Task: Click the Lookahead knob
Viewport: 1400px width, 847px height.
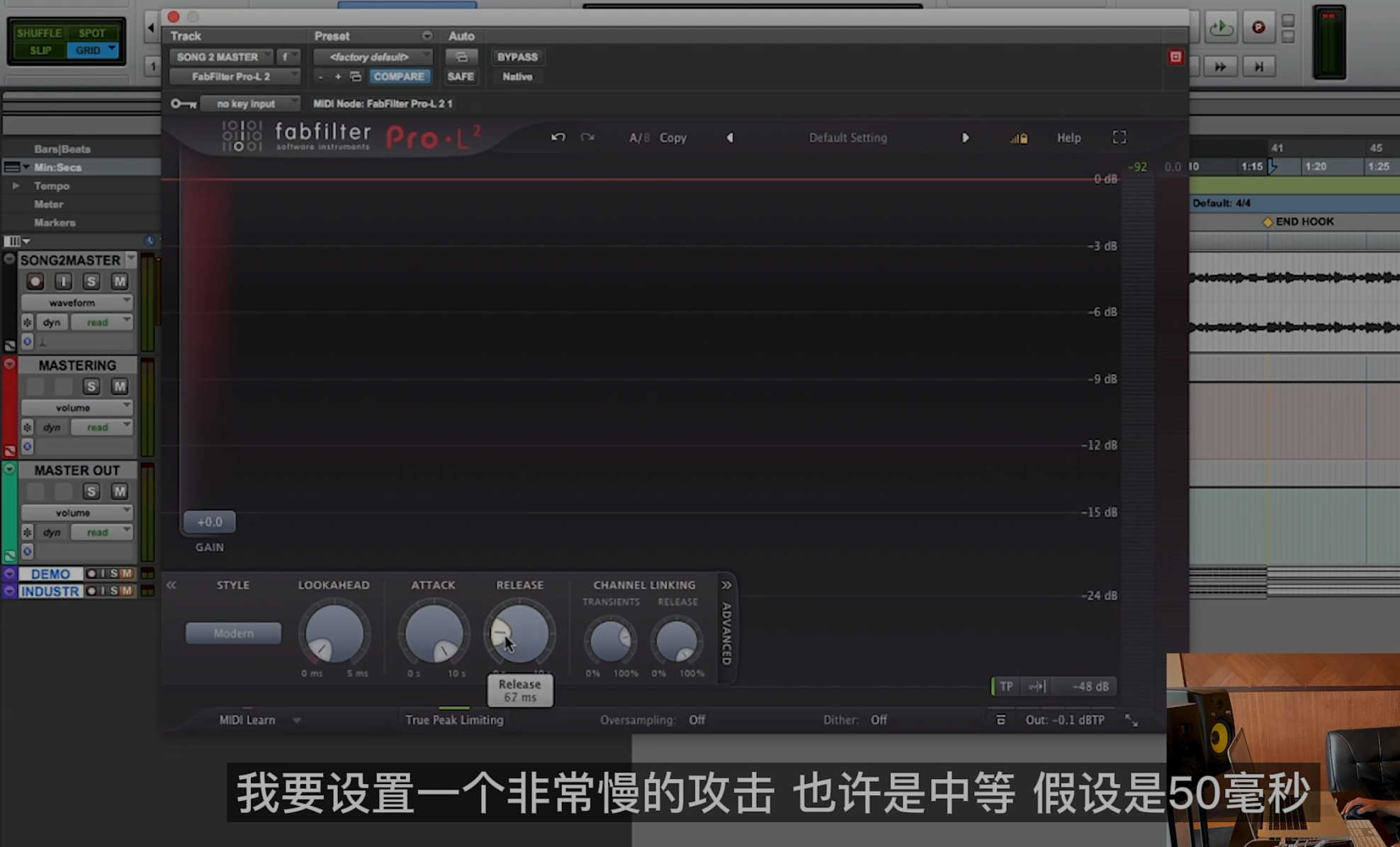Action: [334, 634]
